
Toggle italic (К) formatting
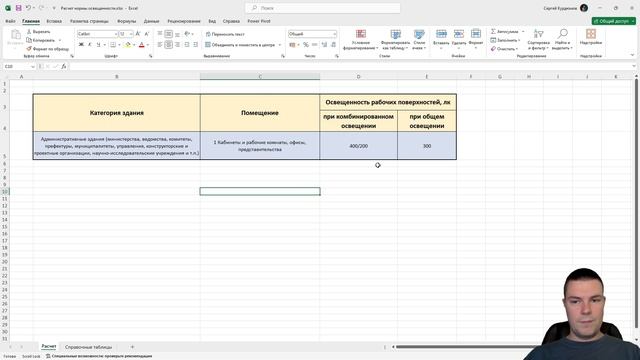pos(90,44)
